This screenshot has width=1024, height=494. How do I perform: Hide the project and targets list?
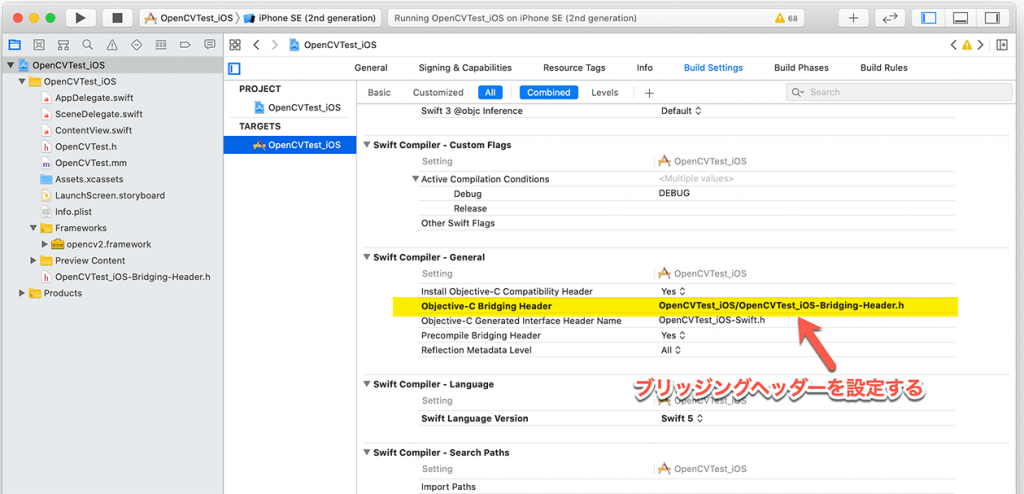point(235,68)
